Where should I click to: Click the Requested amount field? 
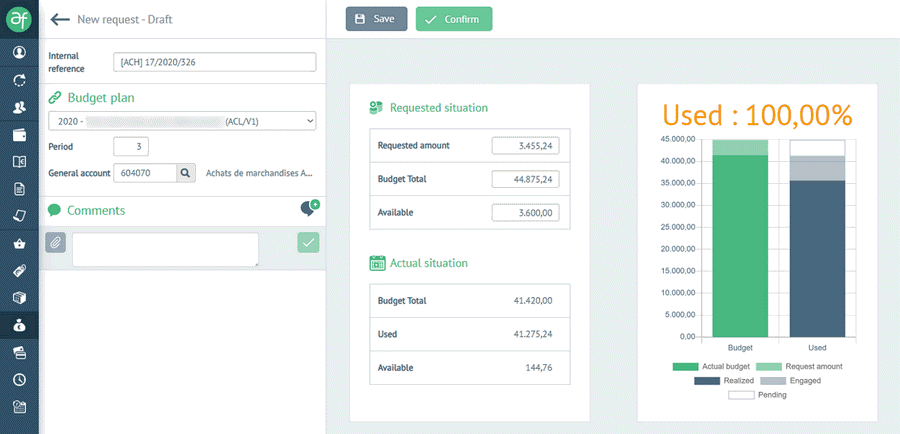(x=525, y=146)
